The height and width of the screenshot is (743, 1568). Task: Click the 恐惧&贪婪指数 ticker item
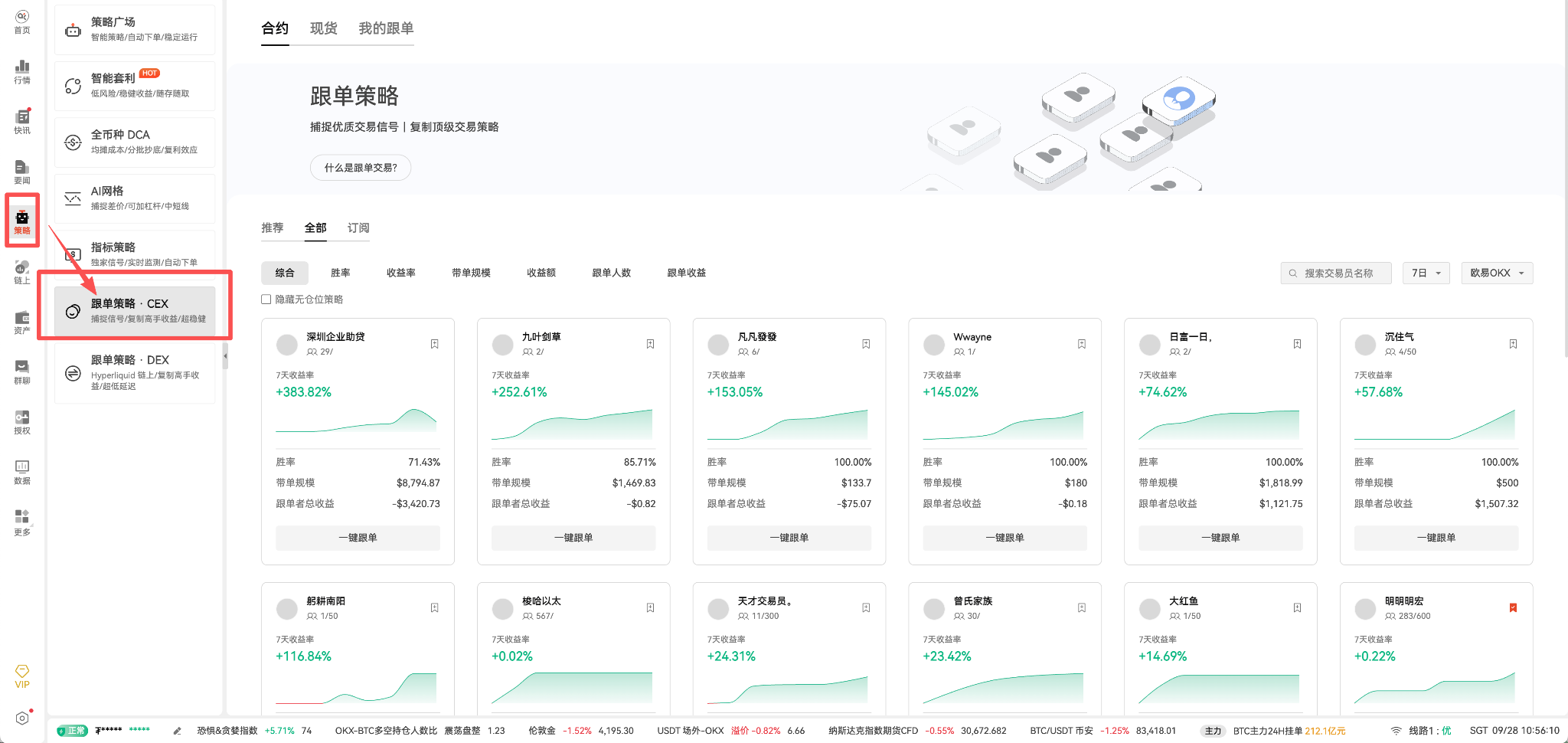point(254,731)
